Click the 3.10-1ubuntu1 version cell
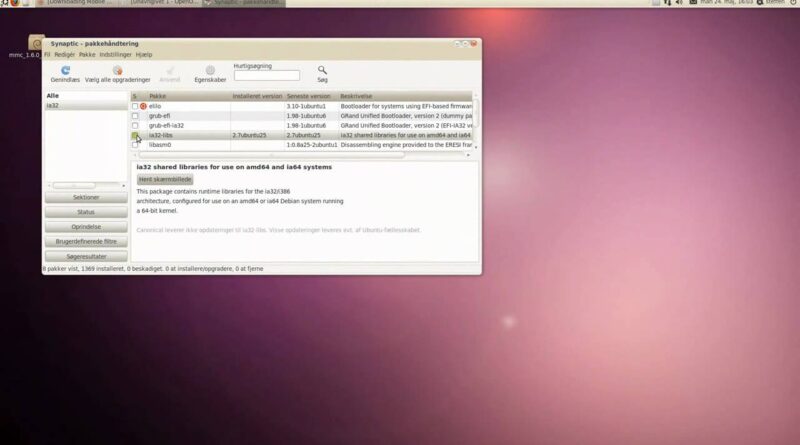 click(306, 106)
